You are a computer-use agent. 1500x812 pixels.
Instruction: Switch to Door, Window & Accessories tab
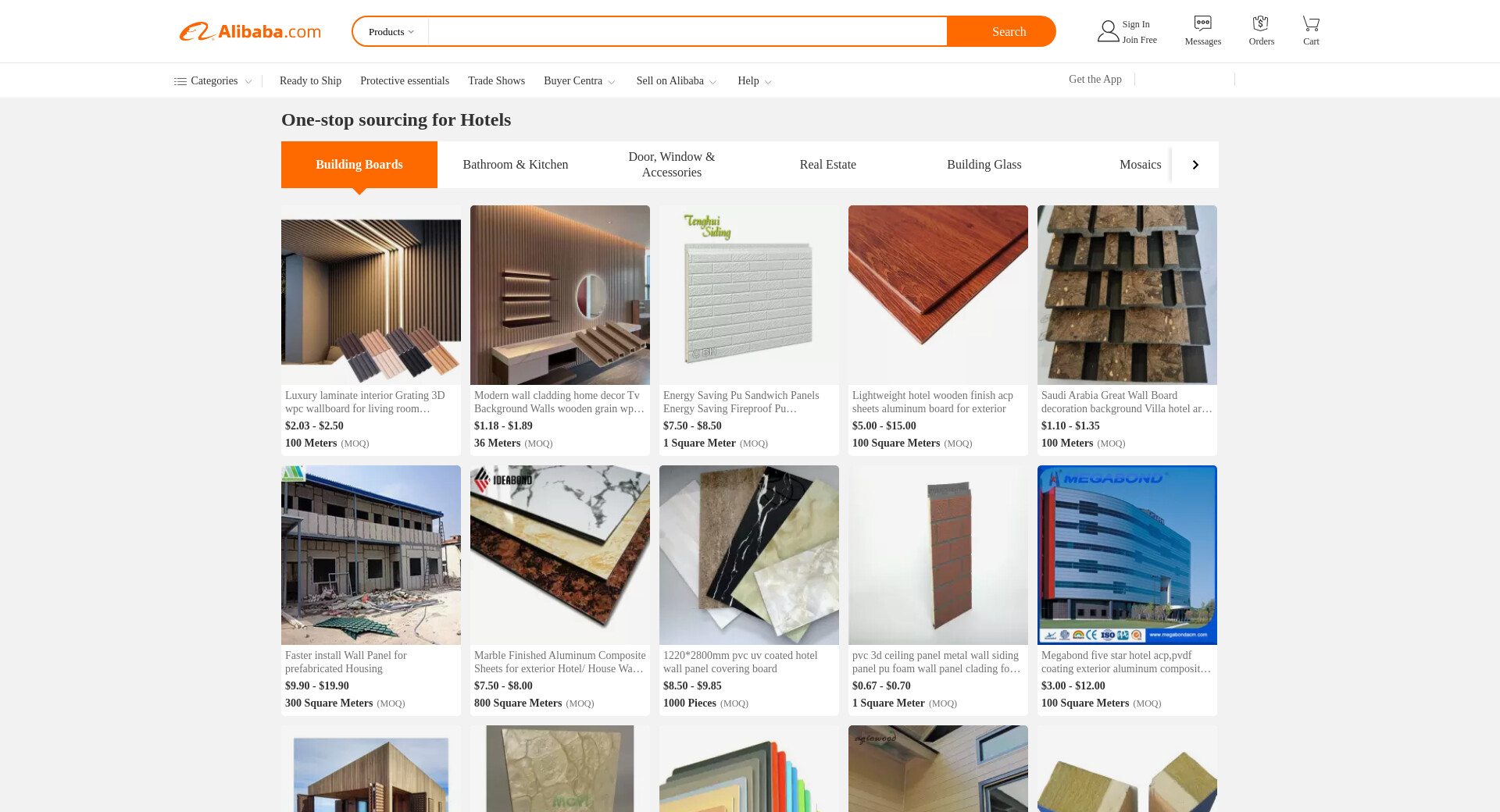672,165
